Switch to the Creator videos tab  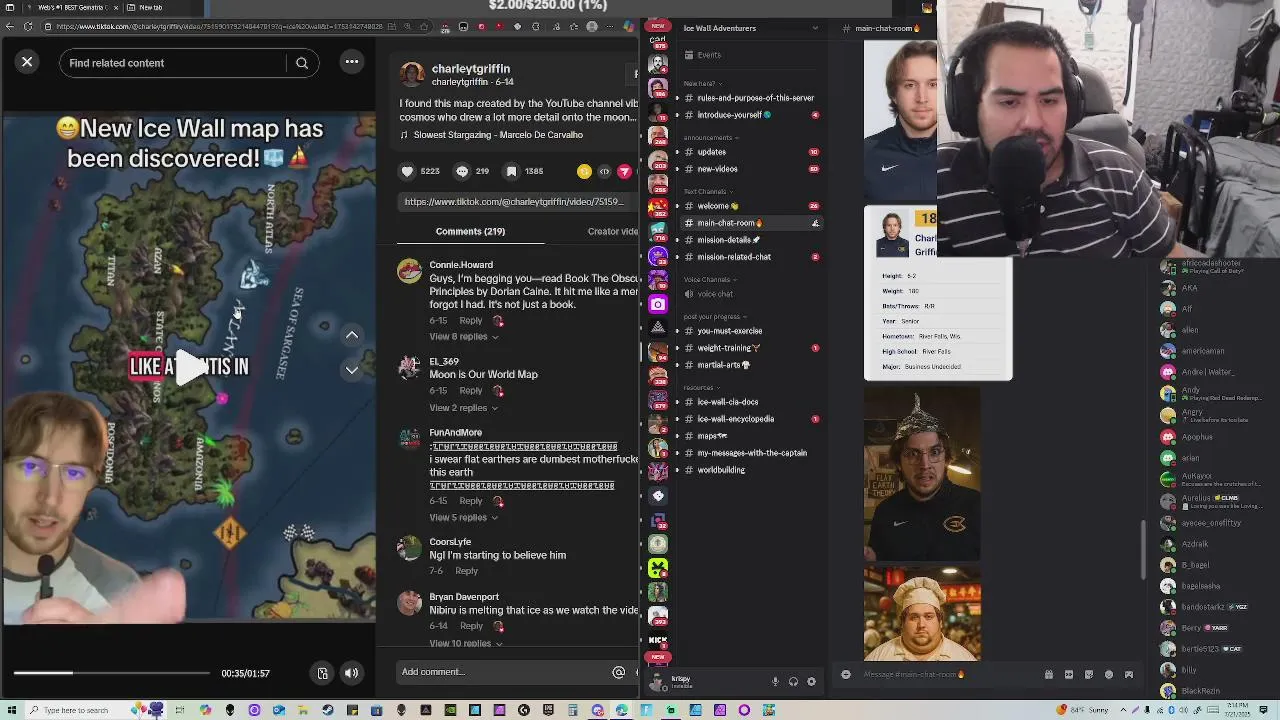pyautogui.click(x=612, y=231)
